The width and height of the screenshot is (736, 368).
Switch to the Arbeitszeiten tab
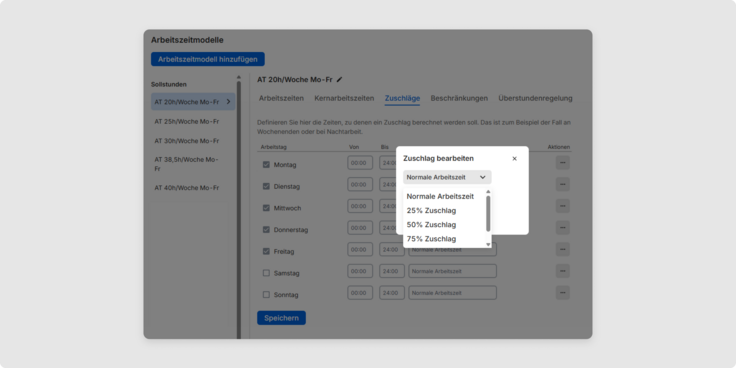[281, 98]
